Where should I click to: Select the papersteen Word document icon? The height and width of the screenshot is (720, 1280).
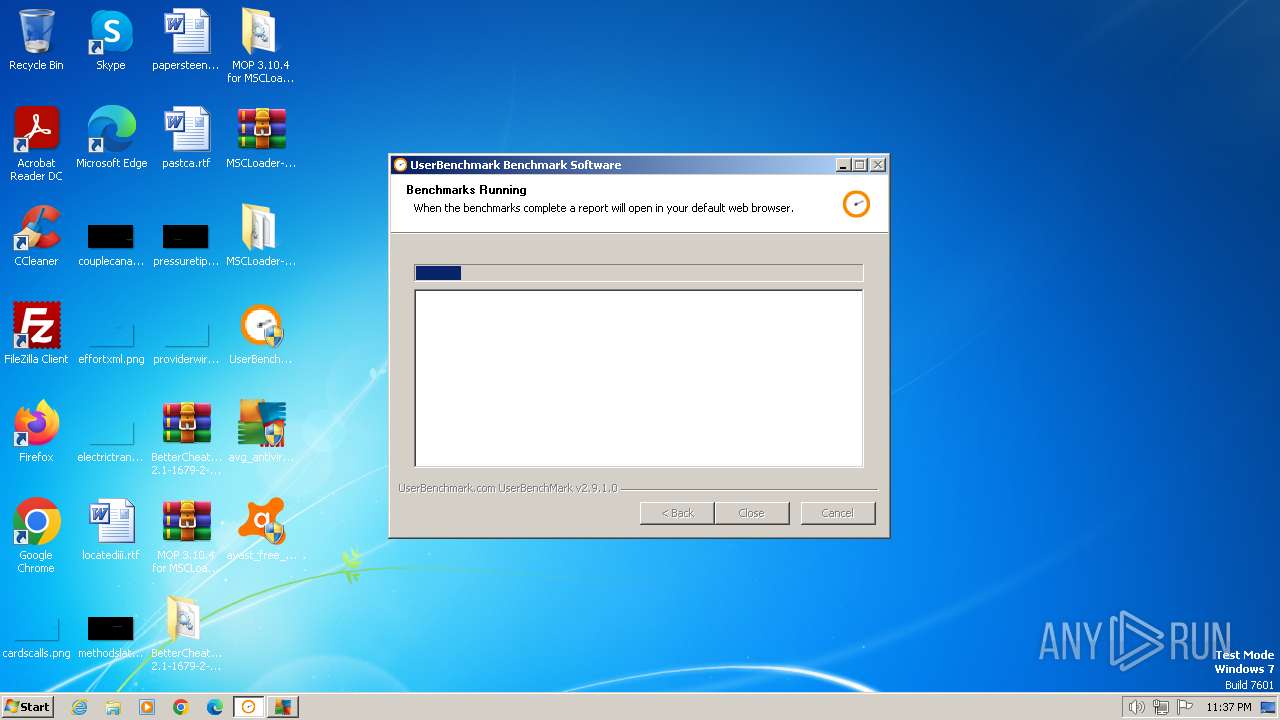186,40
